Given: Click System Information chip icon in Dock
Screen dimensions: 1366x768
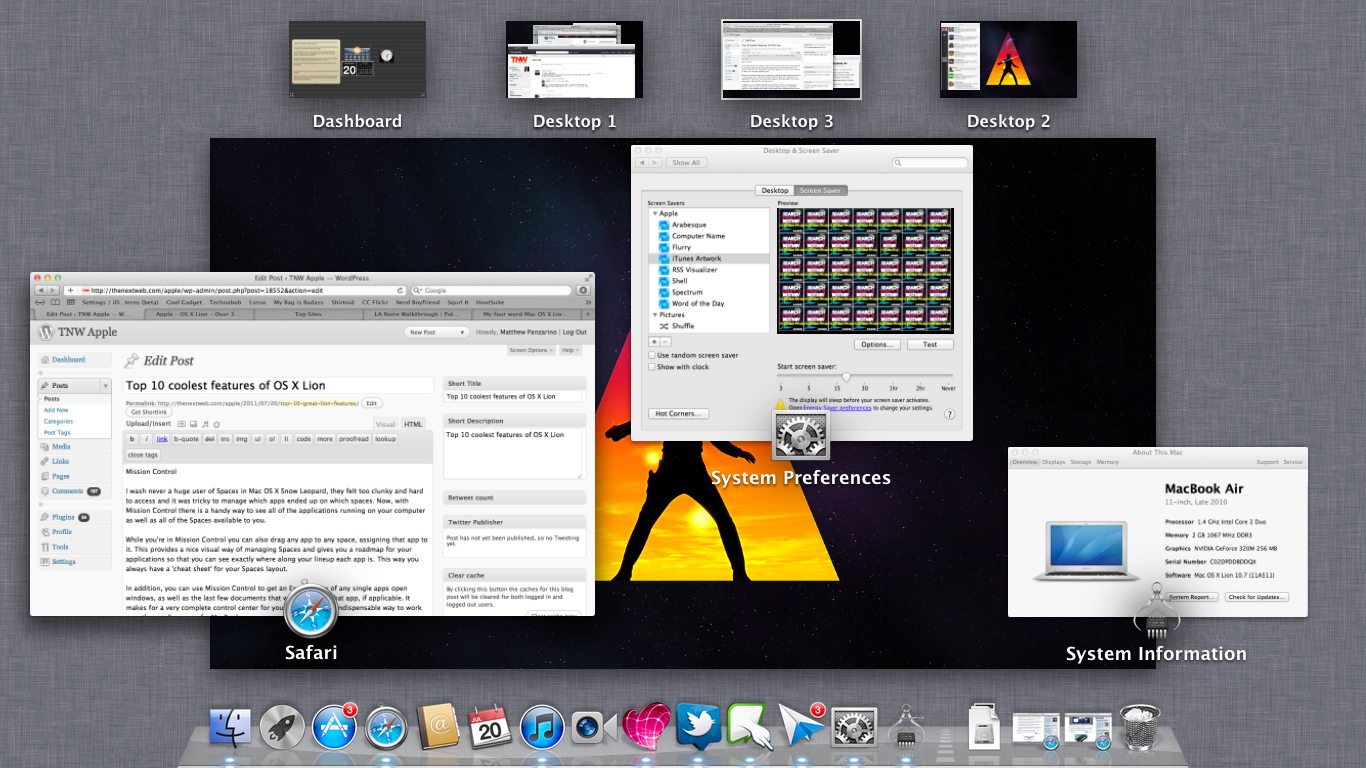Looking at the screenshot, I should point(906,727).
